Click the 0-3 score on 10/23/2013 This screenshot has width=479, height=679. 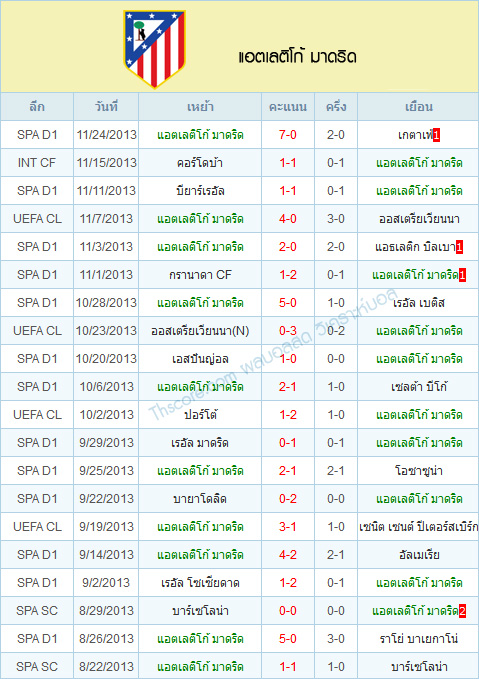288,331
